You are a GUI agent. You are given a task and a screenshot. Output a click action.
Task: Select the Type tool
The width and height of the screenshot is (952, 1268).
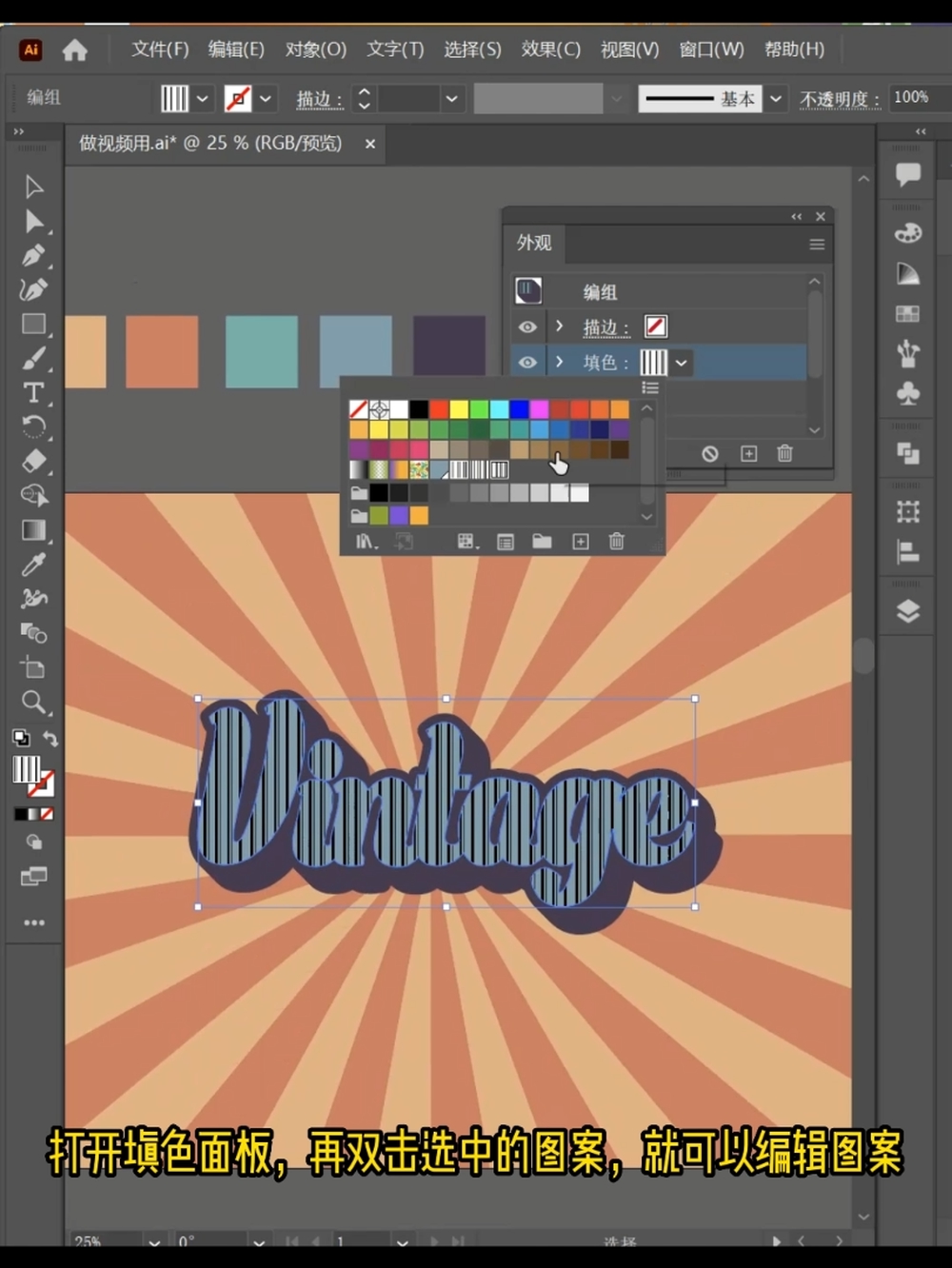(x=33, y=392)
